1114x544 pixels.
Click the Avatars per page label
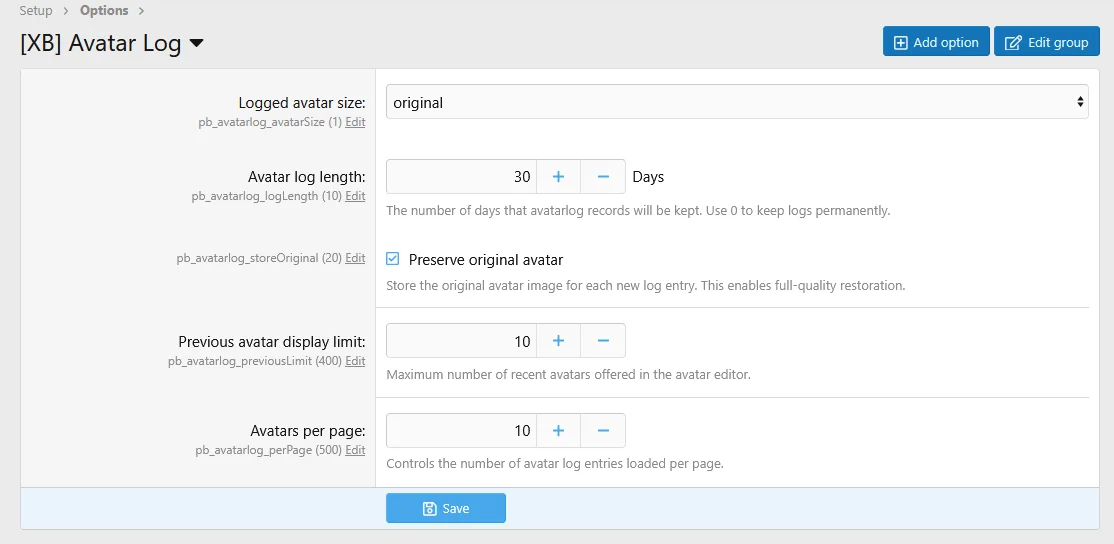[308, 430]
